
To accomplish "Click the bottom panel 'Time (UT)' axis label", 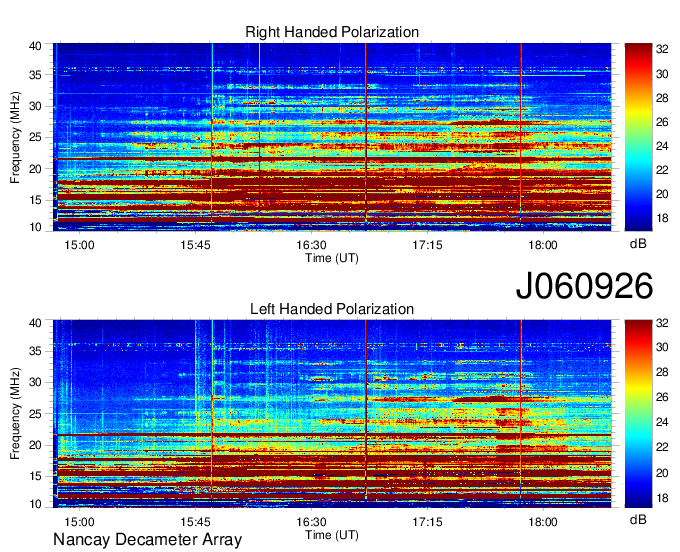I will [x=332, y=535].
